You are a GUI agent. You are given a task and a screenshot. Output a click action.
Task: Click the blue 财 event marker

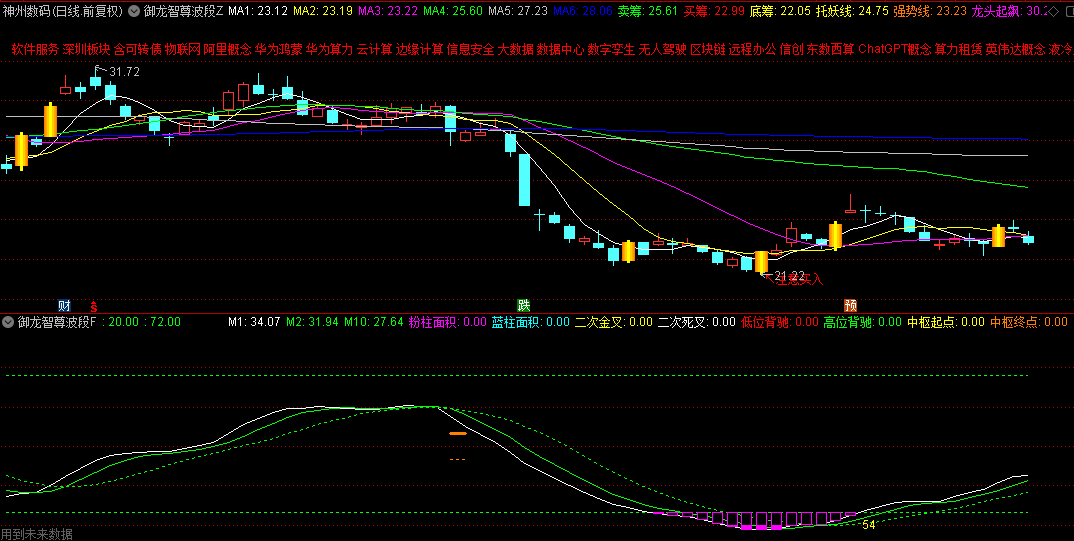pyautogui.click(x=64, y=305)
